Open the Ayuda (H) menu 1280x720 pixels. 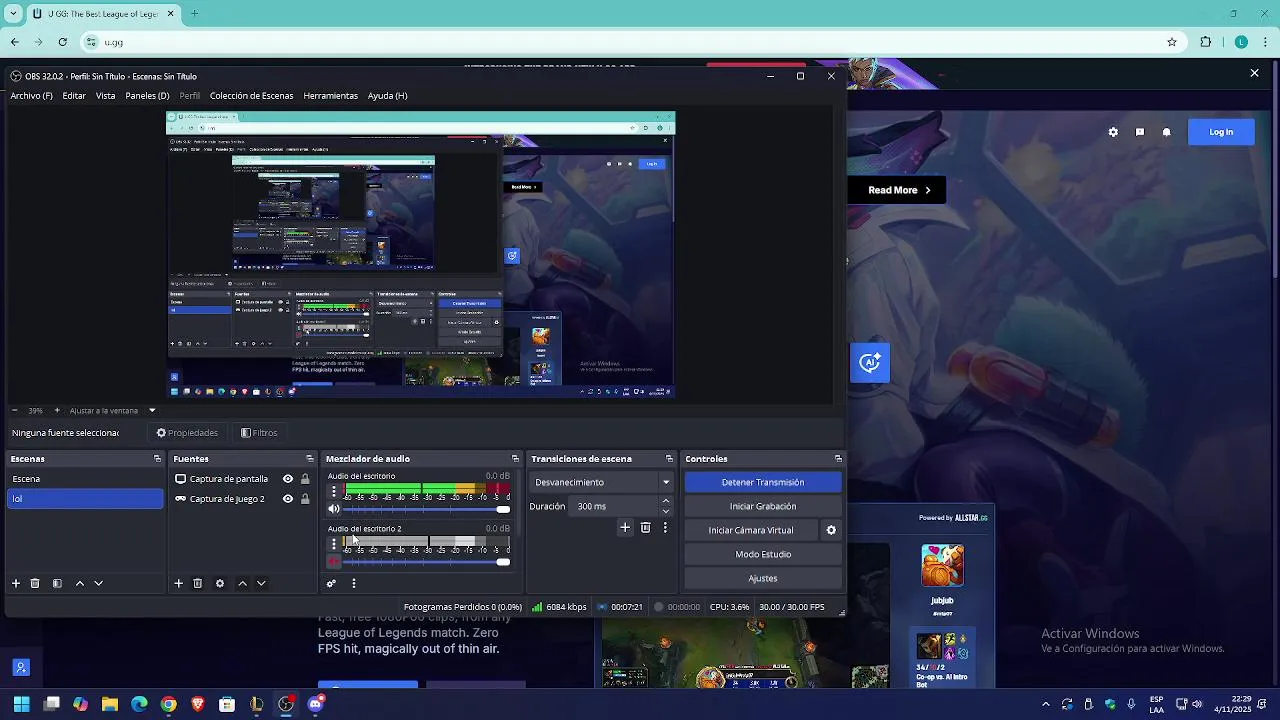[x=387, y=96]
